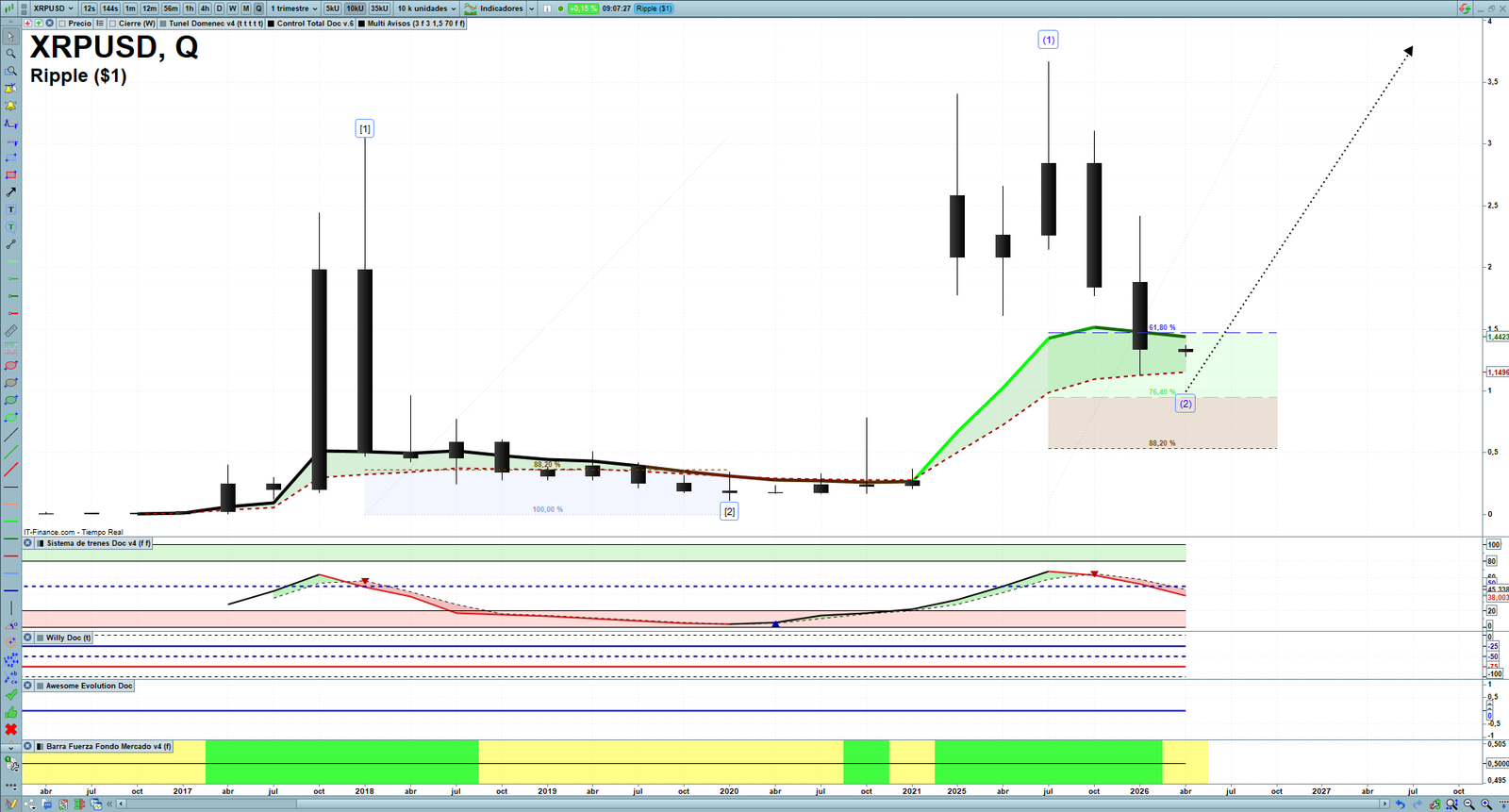Select the 12s timeframe
1509x812 pixels.
89,8
